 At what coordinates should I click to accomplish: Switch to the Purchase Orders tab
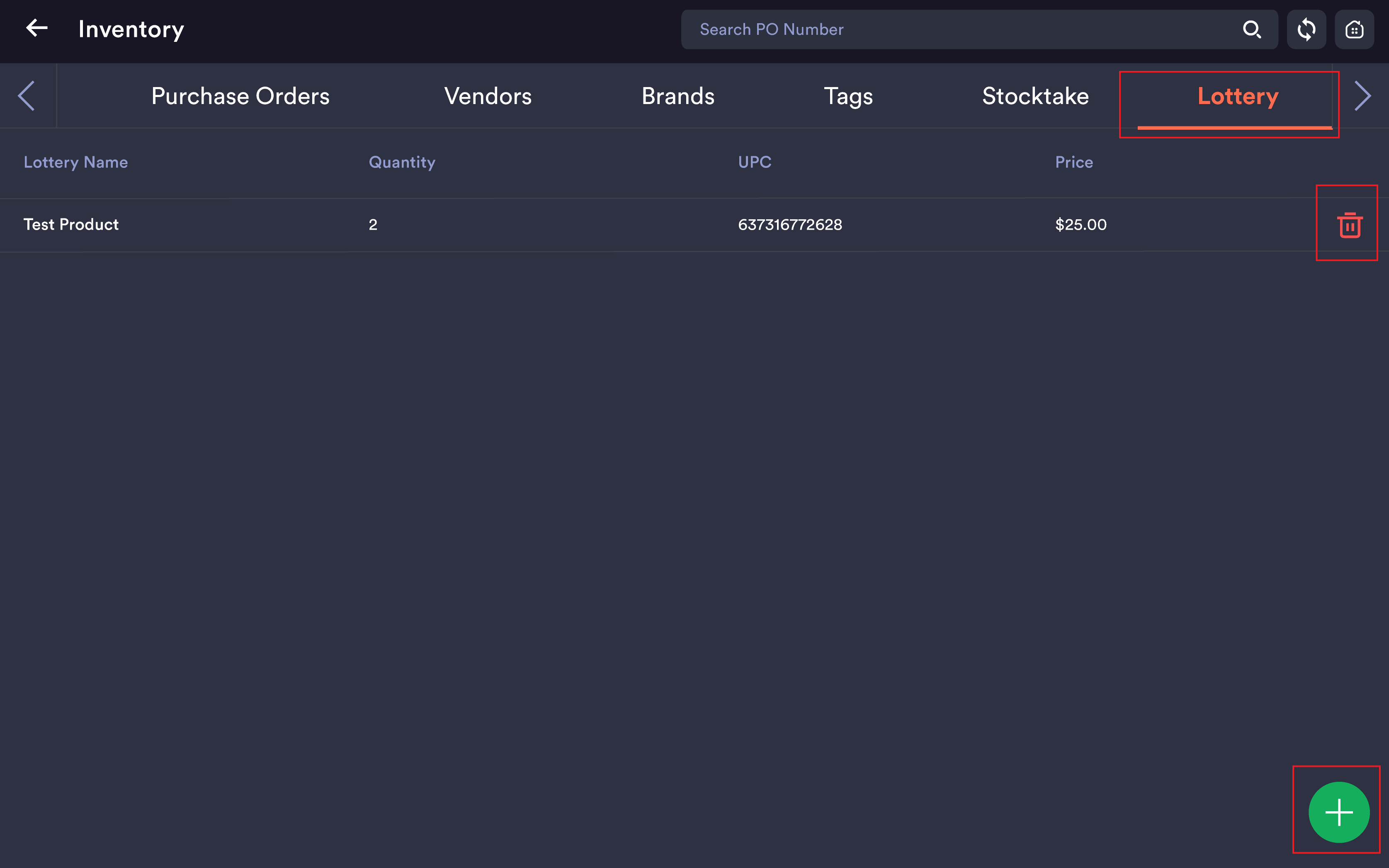pyautogui.click(x=240, y=96)
